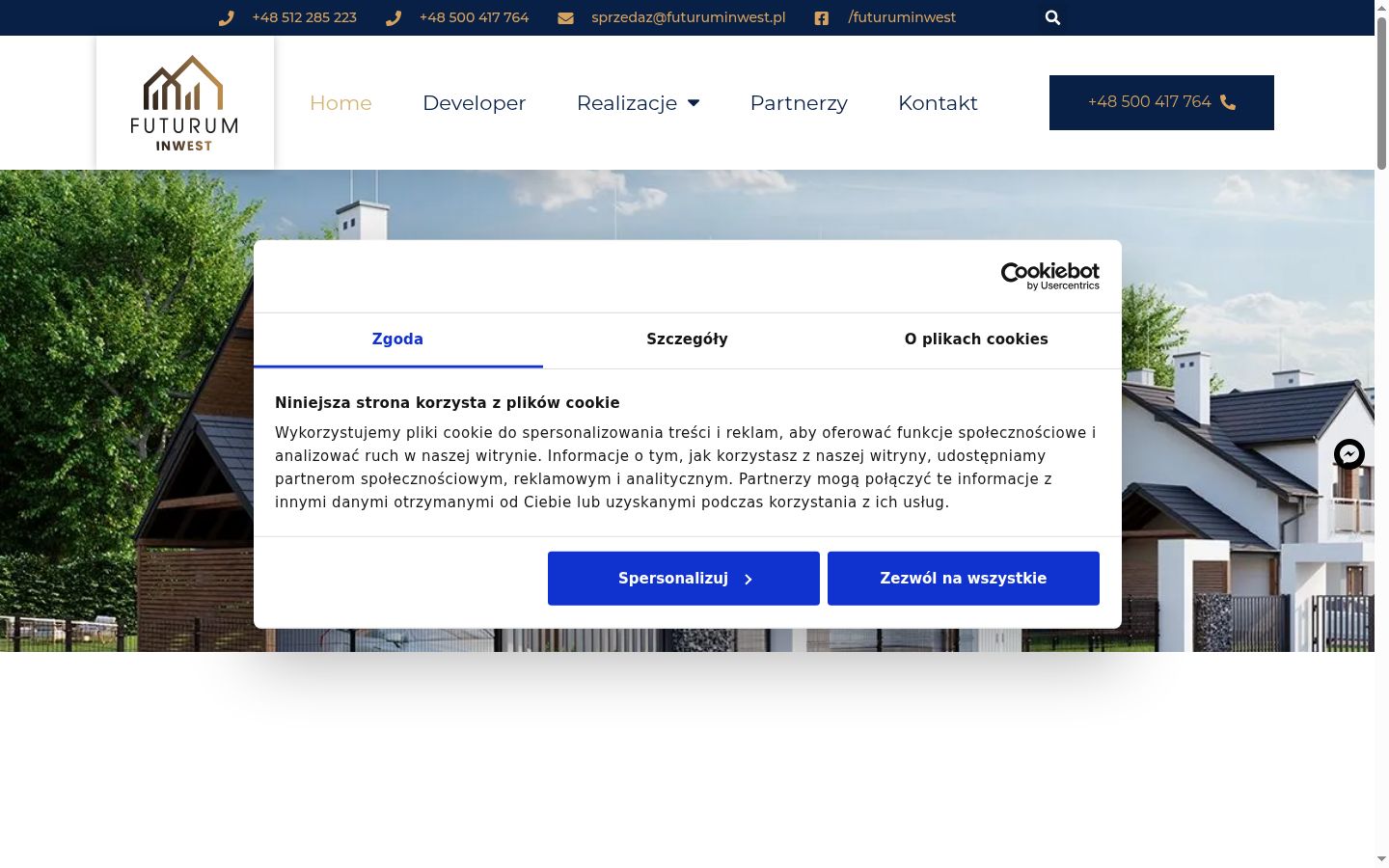The height and width of the screenshot is (868, 1389).
Task: Switch to the O plikach cookies tab
Action: tap(976, 339)
